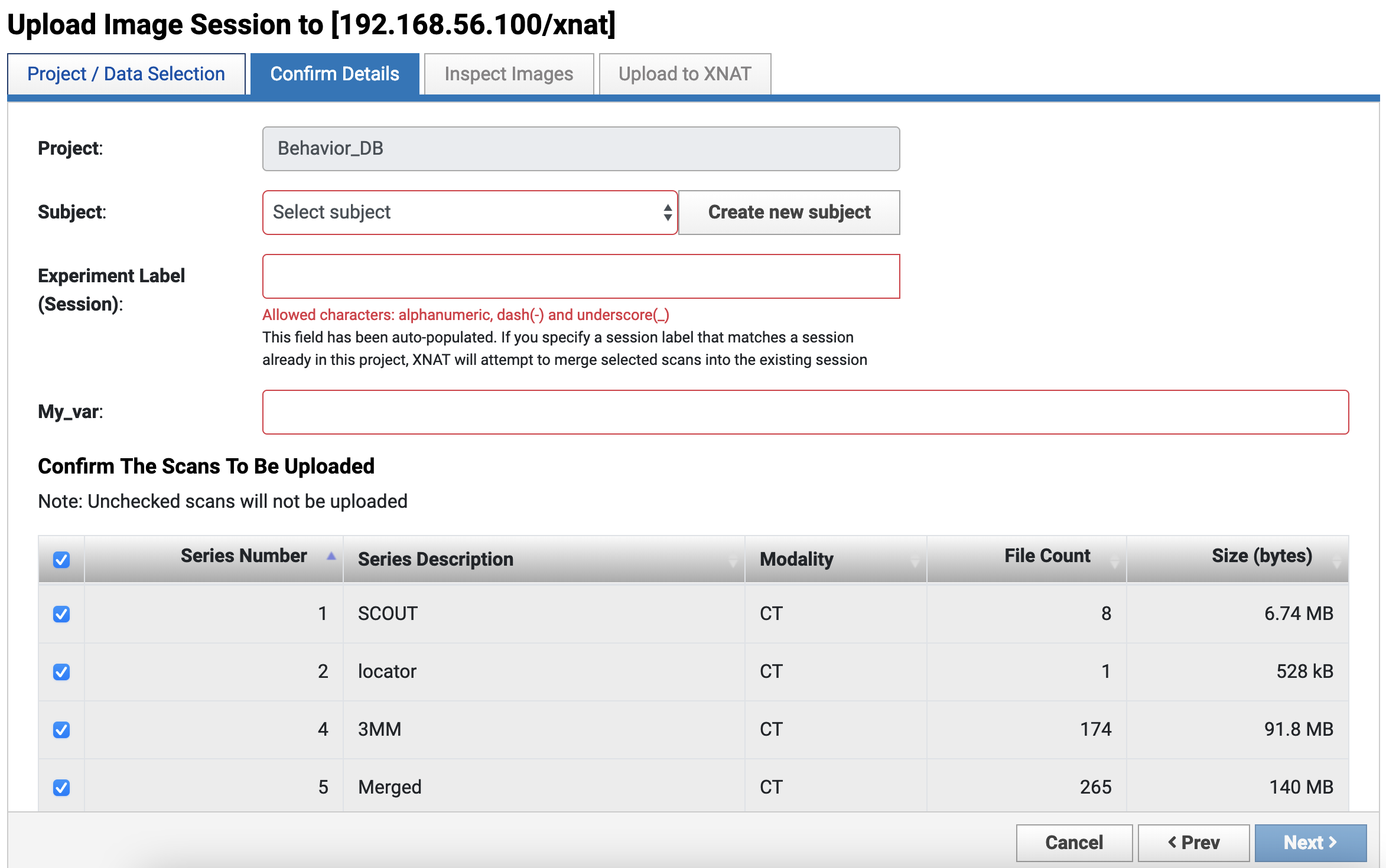The width and height of the screenshot is (1386, 868).
Task: Click the Series Description sort arrow
Action: [x=733, y=563]
